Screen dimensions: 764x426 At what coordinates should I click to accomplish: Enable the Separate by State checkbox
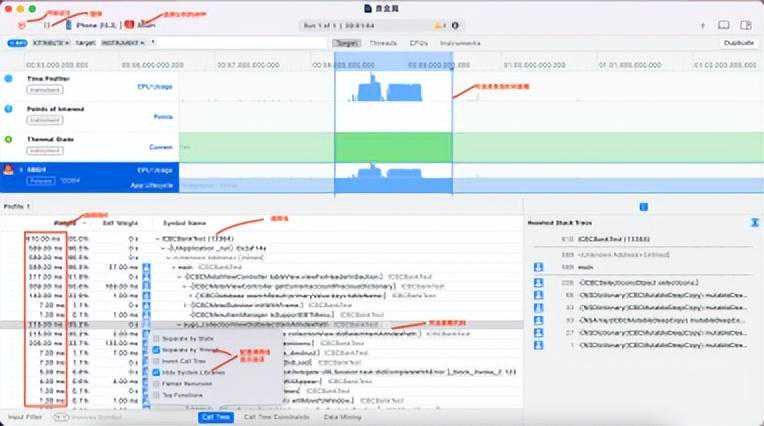[x=158, y=338]
